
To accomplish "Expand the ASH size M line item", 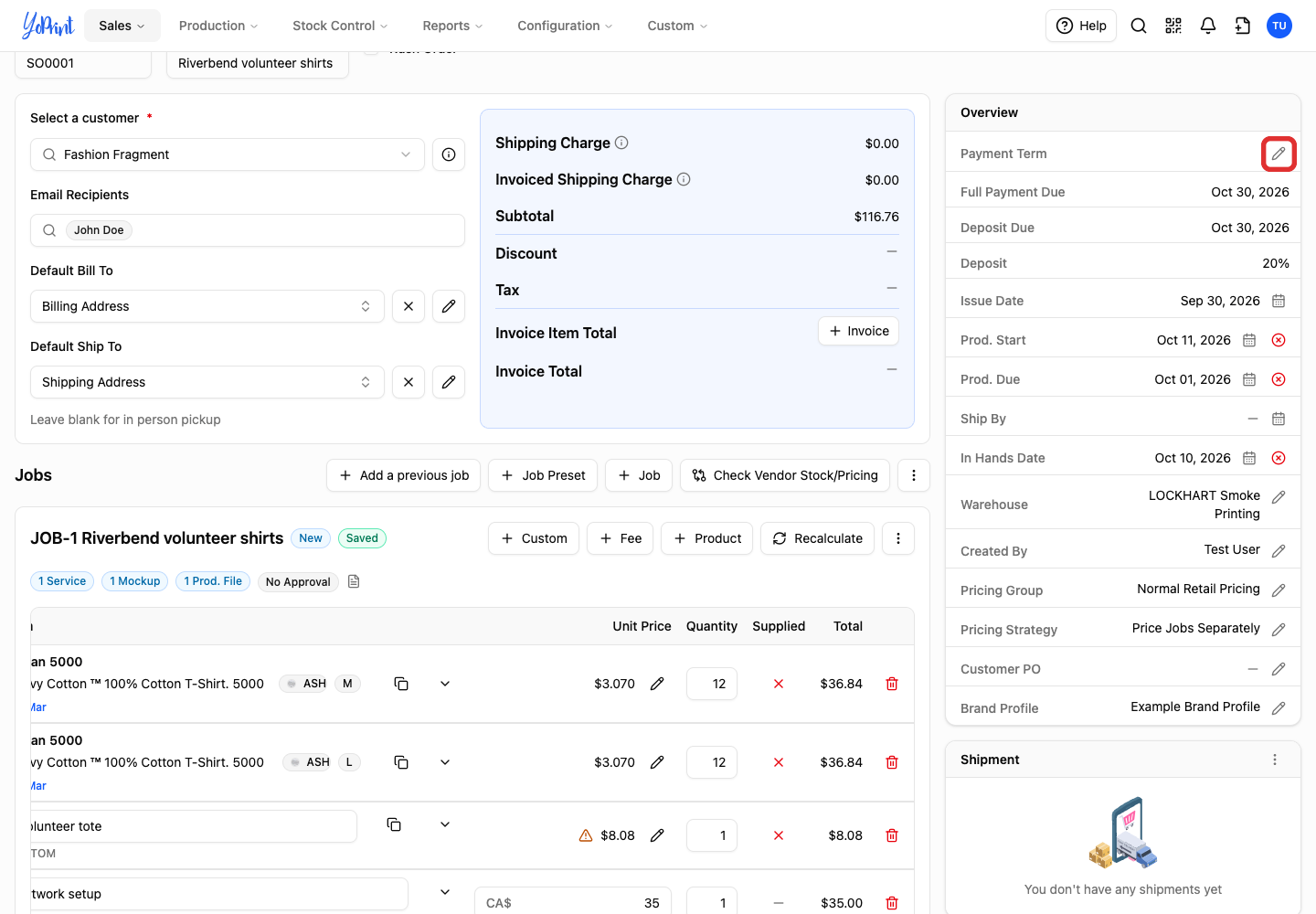I will click(445, 684).
